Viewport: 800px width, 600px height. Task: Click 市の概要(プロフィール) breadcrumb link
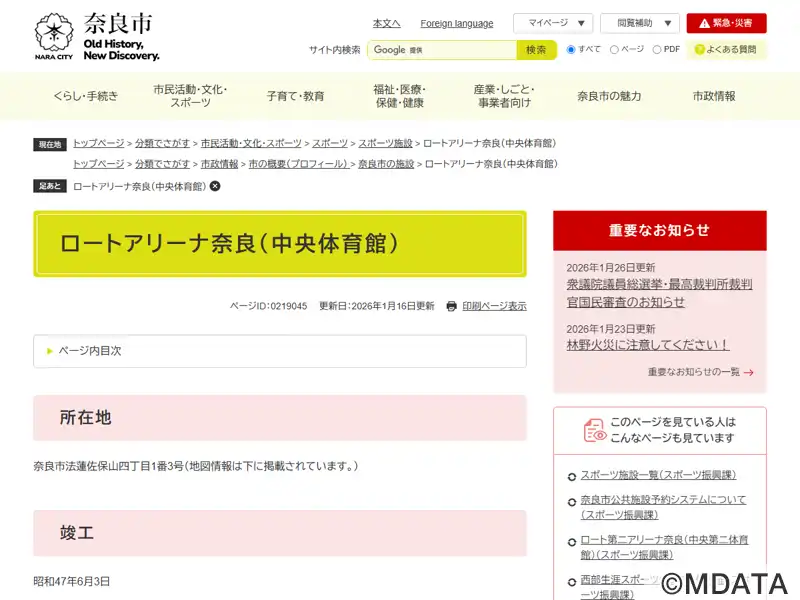[298, 164]
